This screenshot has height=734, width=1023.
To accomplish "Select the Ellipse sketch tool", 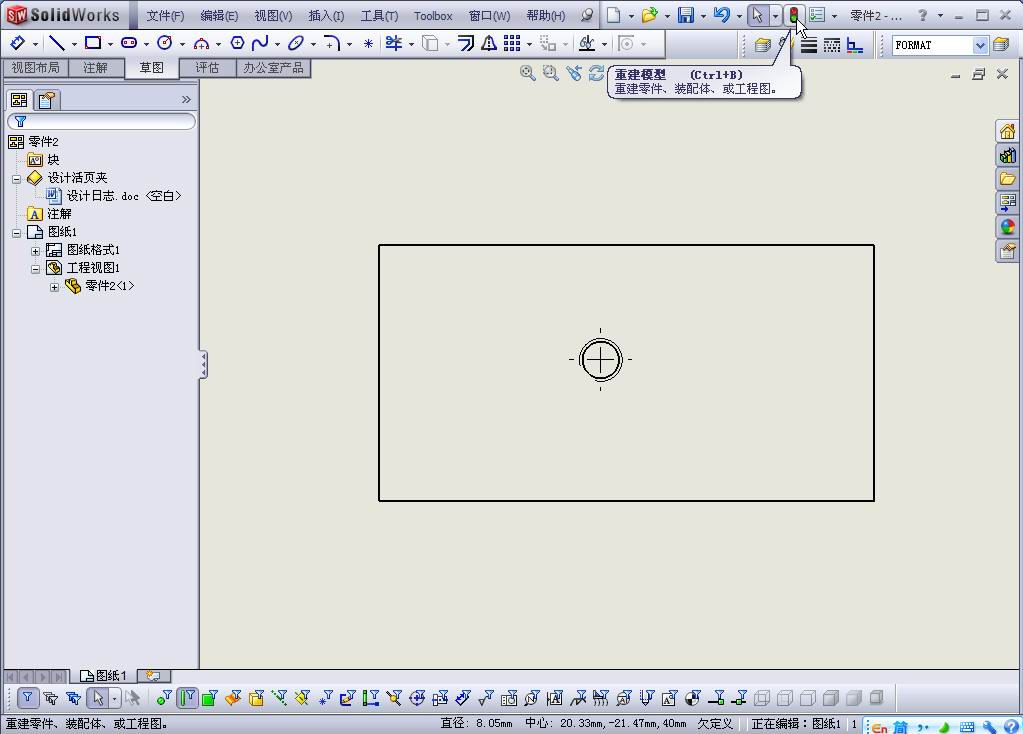I will point(296,43).
